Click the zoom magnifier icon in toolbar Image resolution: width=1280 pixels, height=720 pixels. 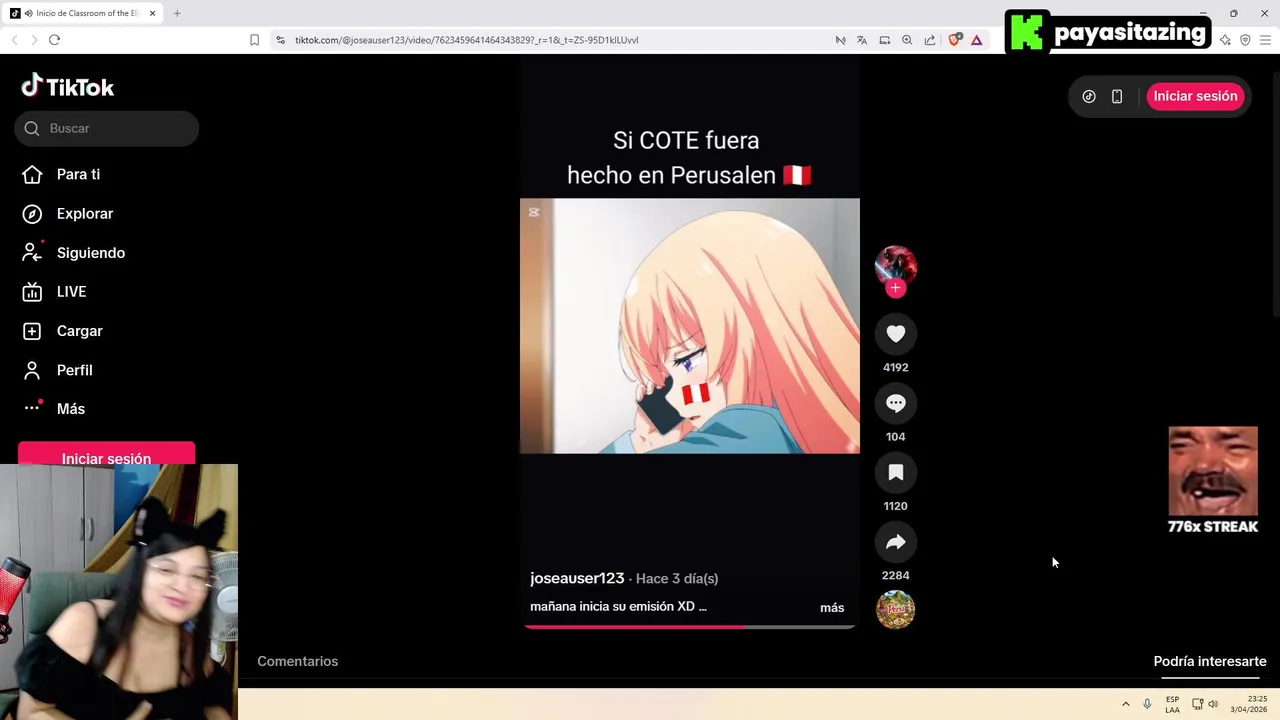coord(907,40)
